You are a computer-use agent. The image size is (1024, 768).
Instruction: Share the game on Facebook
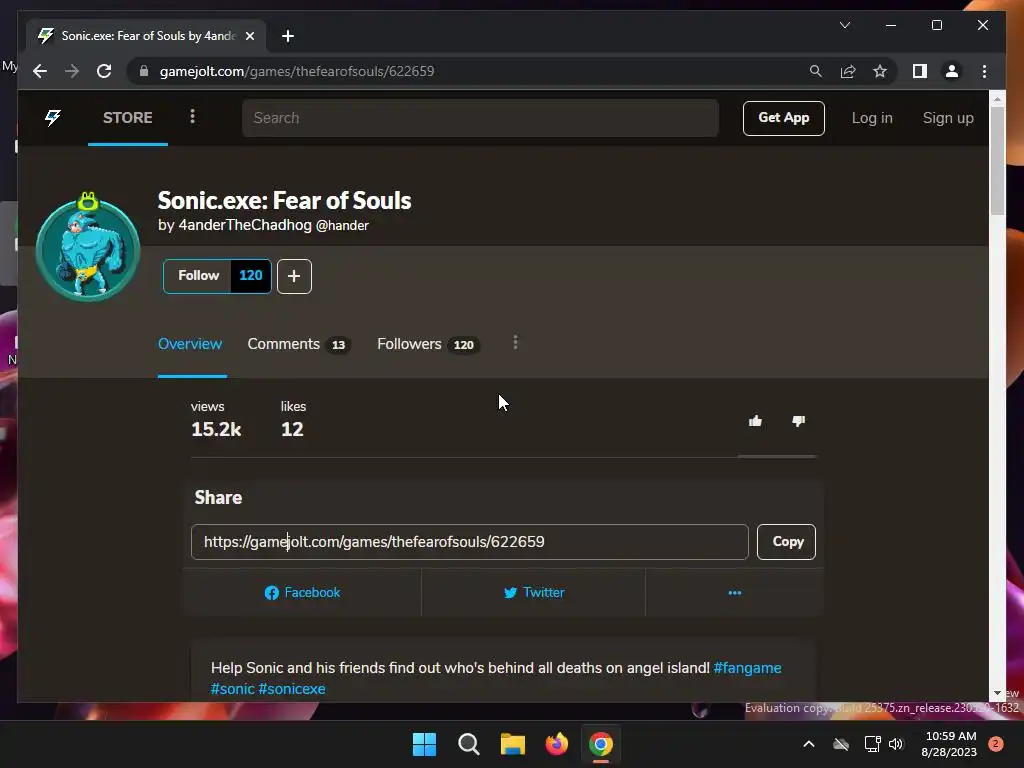point(302,592)
